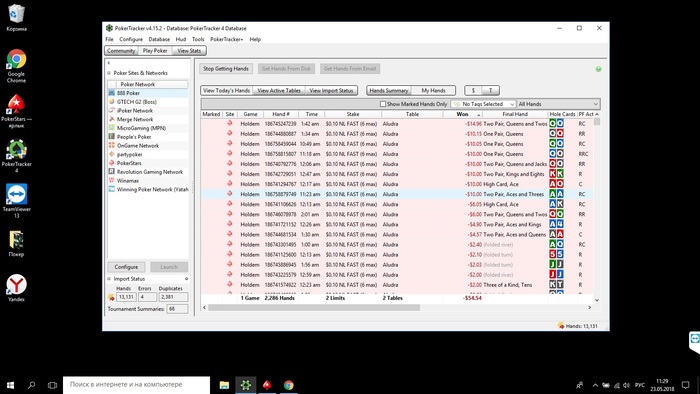Click the Import Status settings gear
The width and height of the screenshot is (700, 394).
click(187, 279)
